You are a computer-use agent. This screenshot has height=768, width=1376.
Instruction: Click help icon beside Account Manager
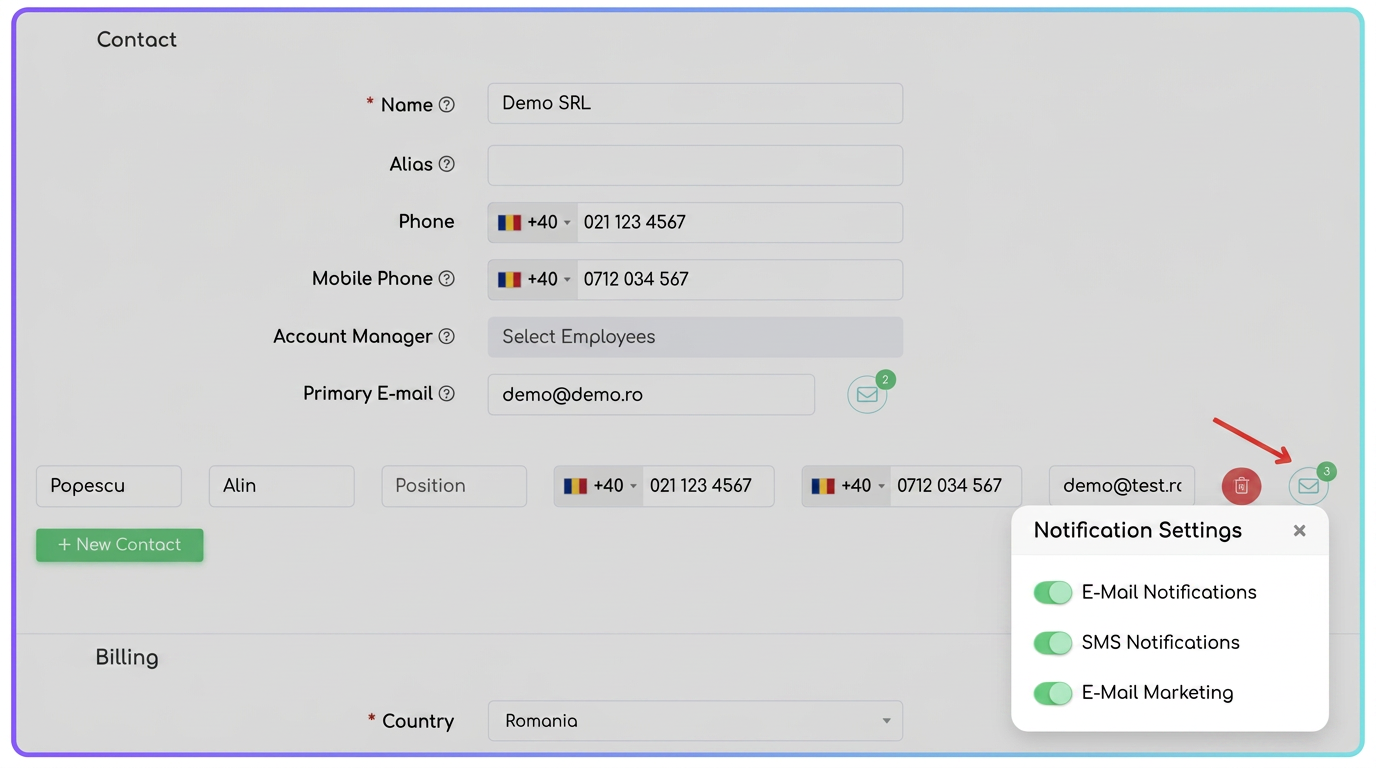[x=447, y=337]
